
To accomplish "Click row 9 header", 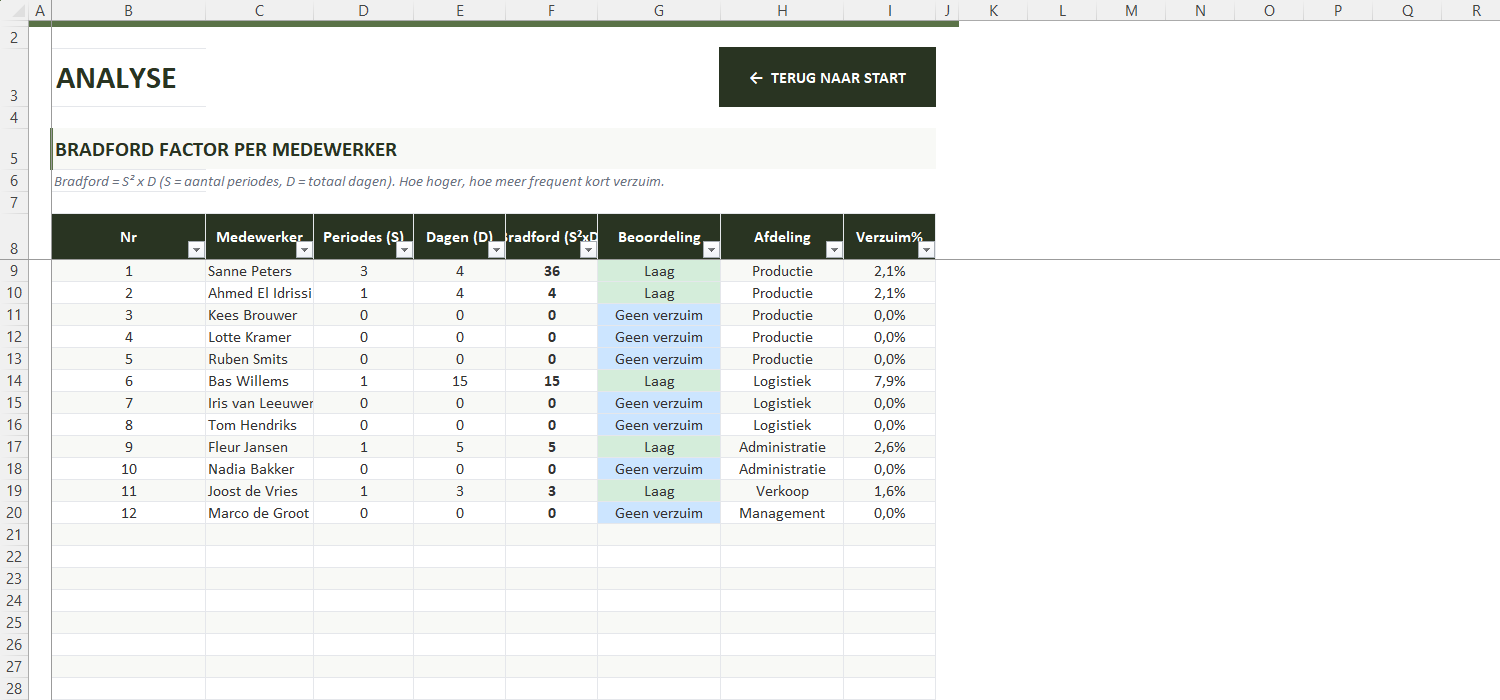I will (14, 271).
